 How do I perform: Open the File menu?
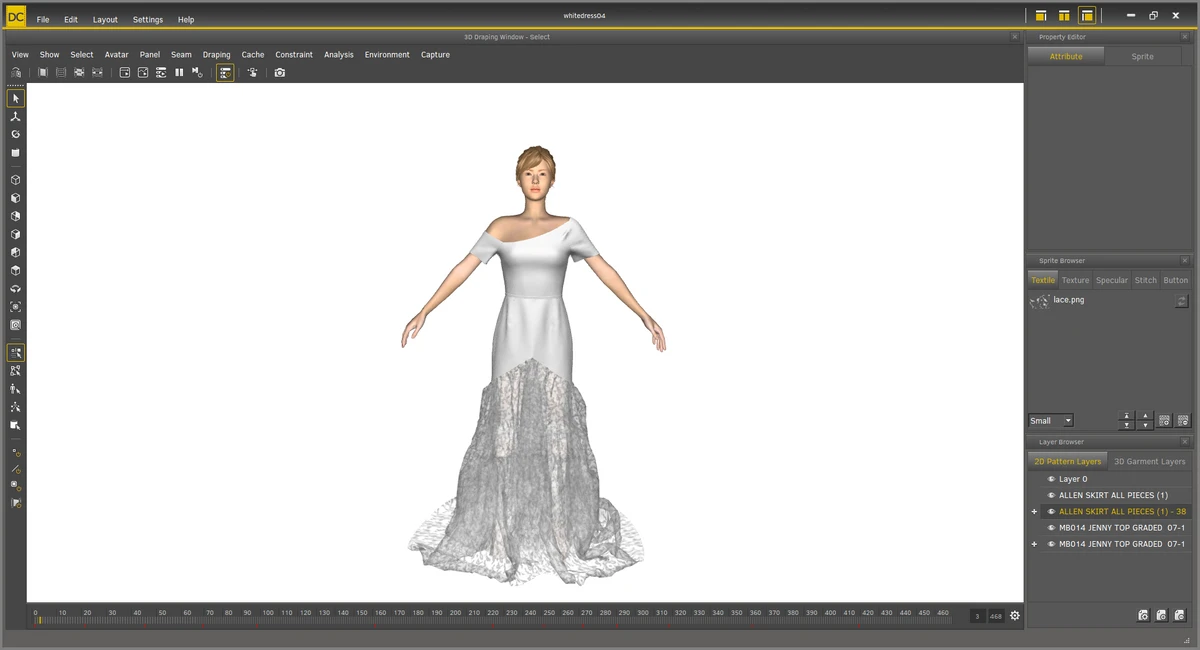pos(43,20)
